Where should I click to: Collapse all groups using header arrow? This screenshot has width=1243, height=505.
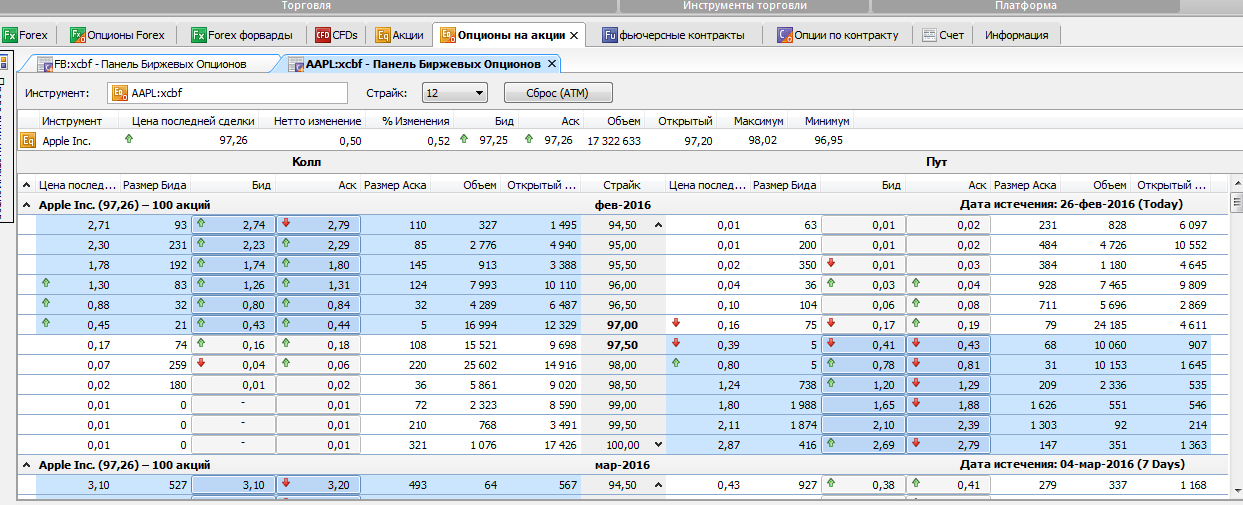26,185
